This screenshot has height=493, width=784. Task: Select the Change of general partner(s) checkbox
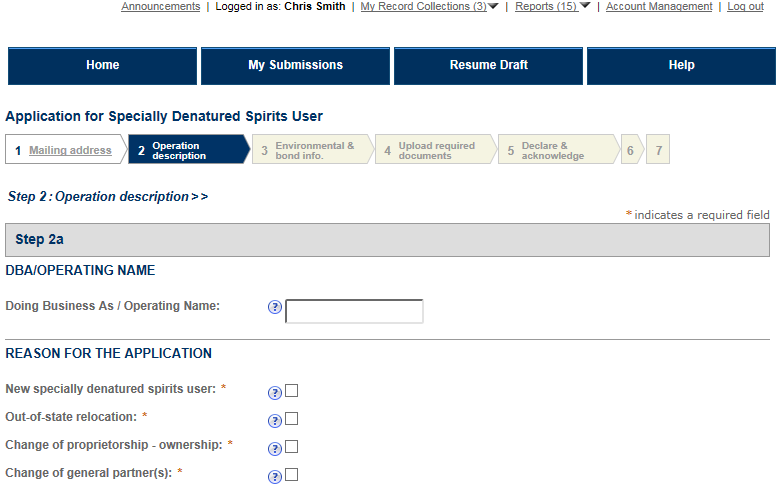pos(292,475)
